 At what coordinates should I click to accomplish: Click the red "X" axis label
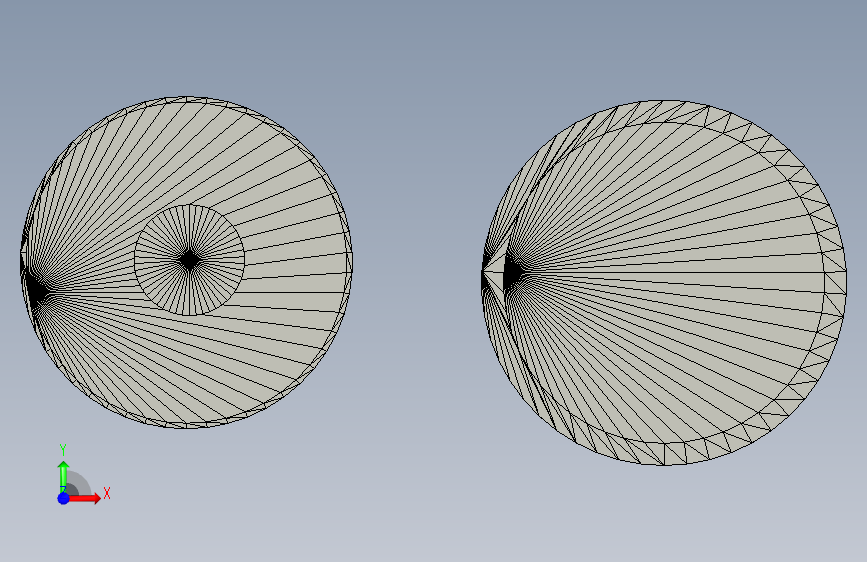(x=107, y=493)
